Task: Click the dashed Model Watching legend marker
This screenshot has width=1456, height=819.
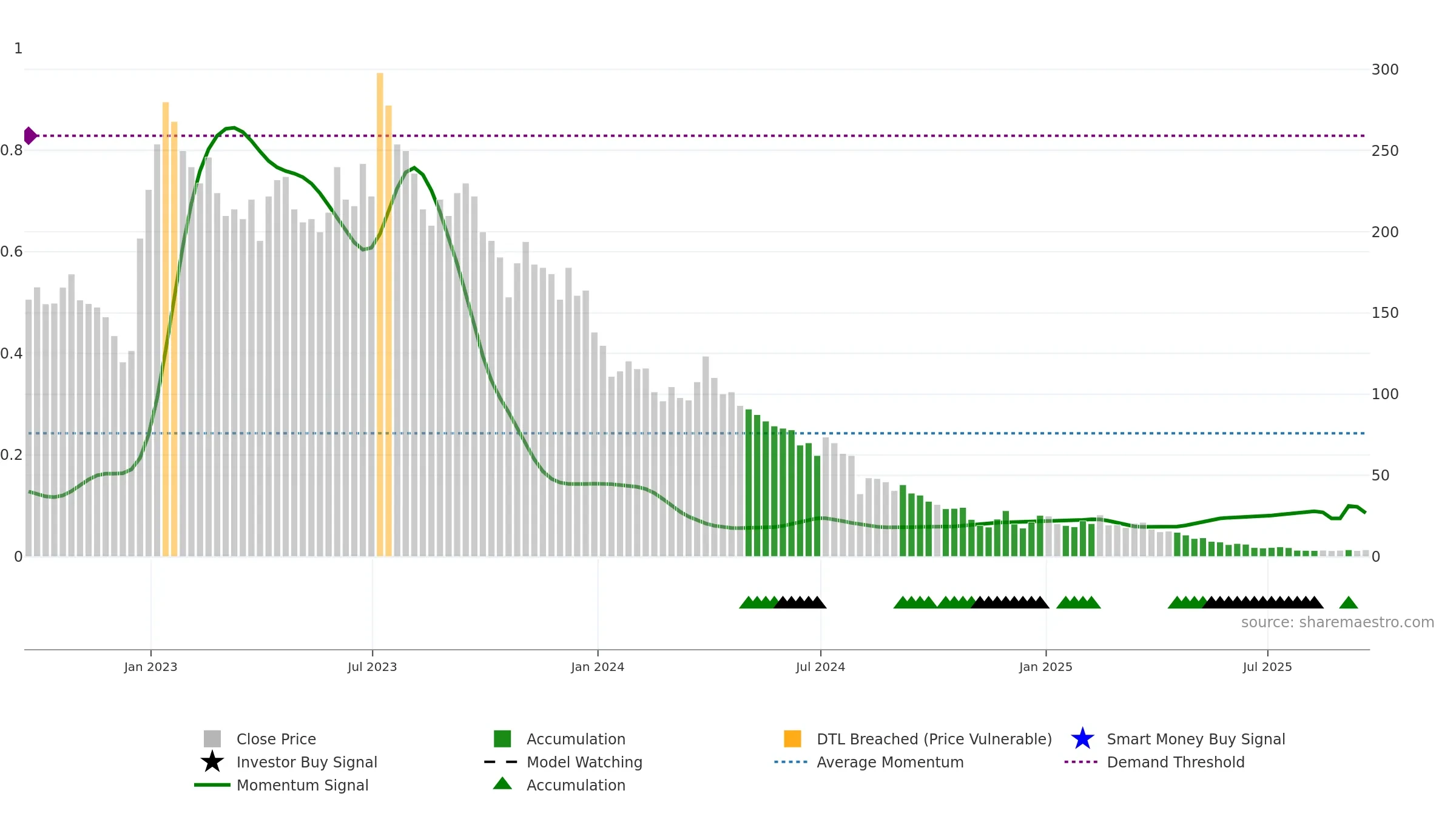Action: pyautogui.click(x=501, y=761)
